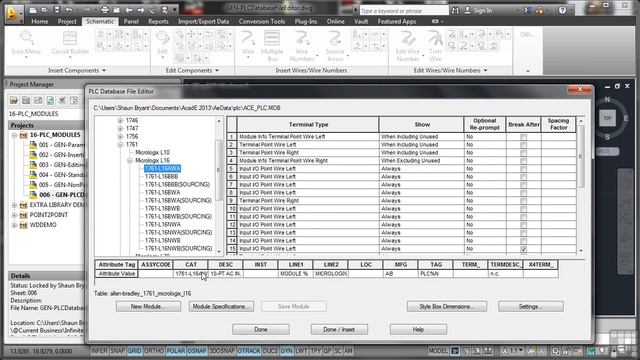Toggle ORTHO mode in status bar

point(154,351)
